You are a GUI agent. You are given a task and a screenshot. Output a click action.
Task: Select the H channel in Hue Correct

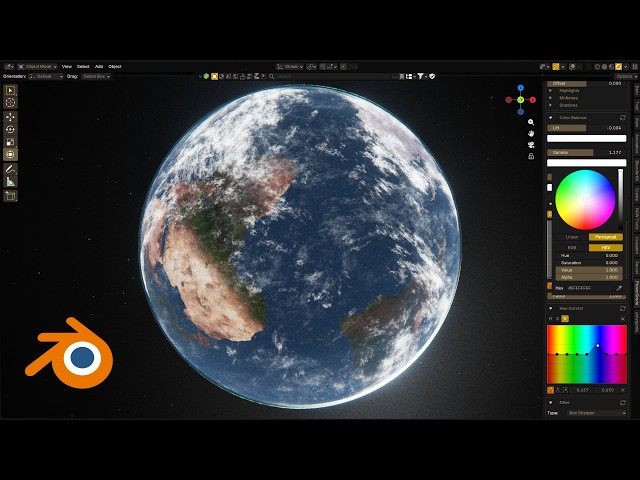[550, 318]
